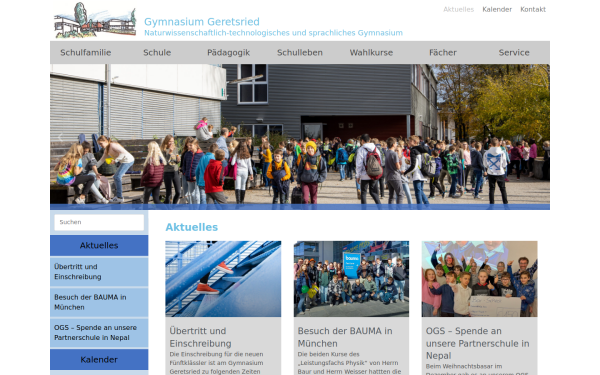Go to previous slideshow image arrow
The width and height of the screenshot is (600, 375).
[60, 137]
